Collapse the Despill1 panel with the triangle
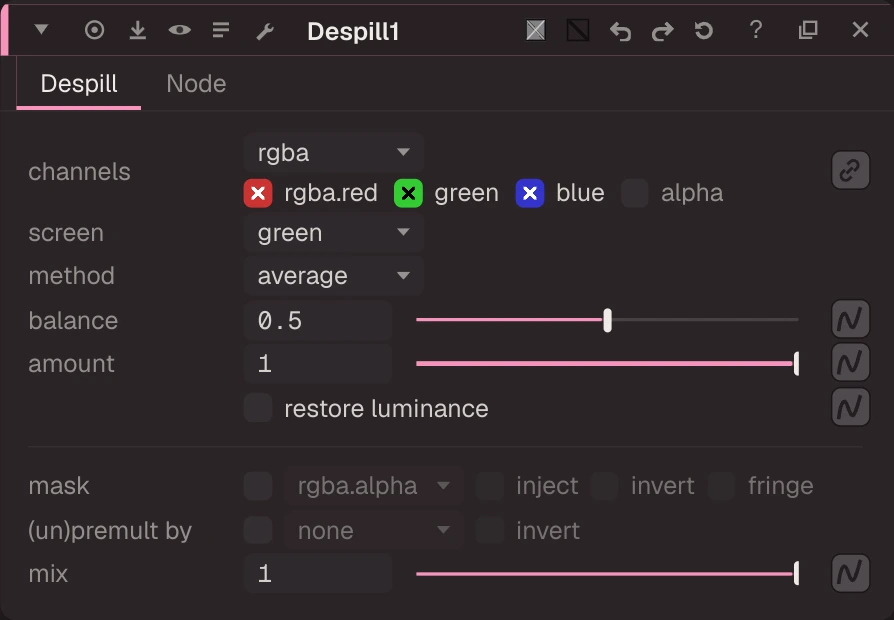894x620 pixels. coord(41,29)
